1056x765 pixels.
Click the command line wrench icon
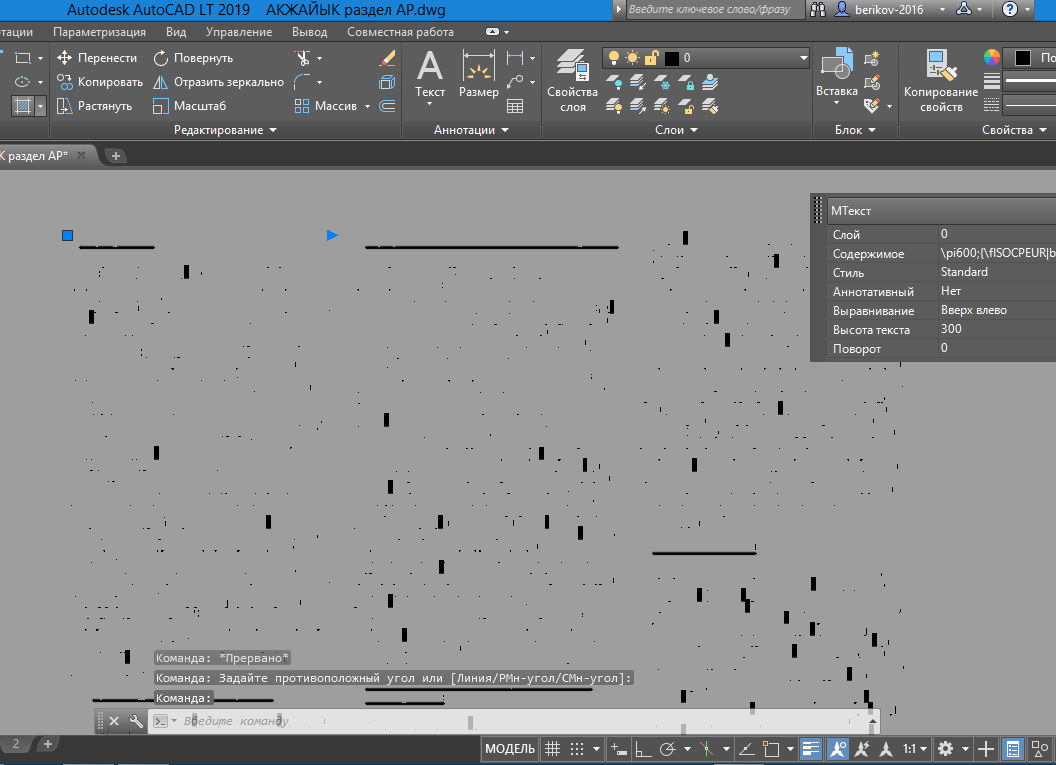click(x=136, y=721)
